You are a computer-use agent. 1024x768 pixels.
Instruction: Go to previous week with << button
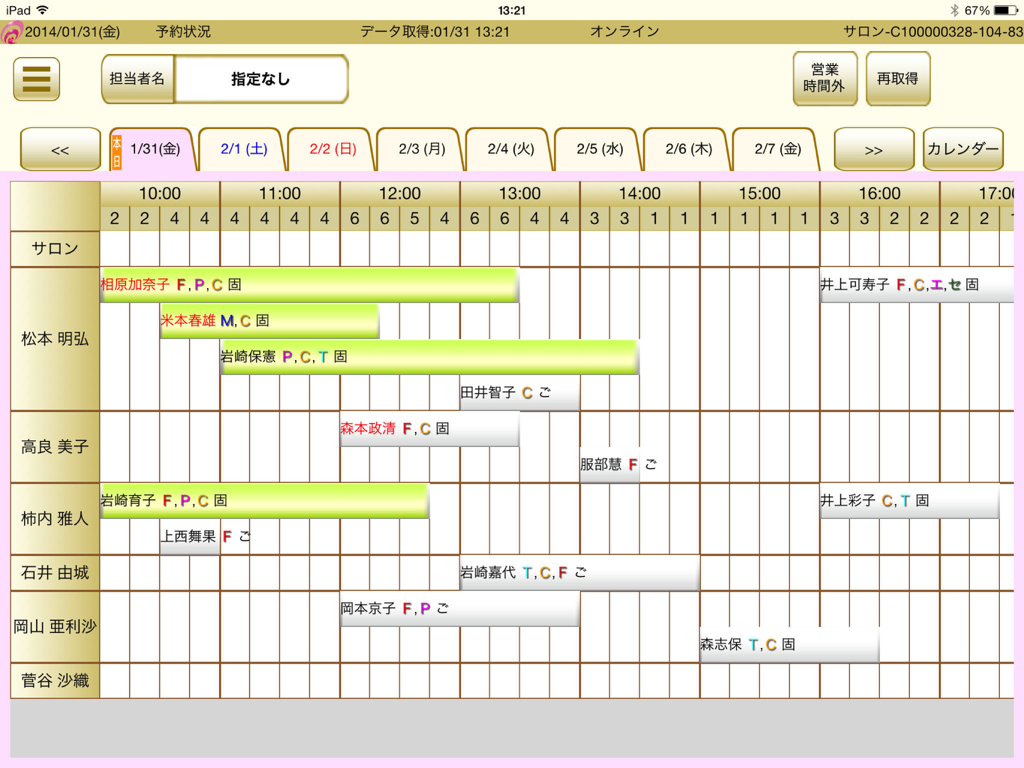(x=60, y=150)
